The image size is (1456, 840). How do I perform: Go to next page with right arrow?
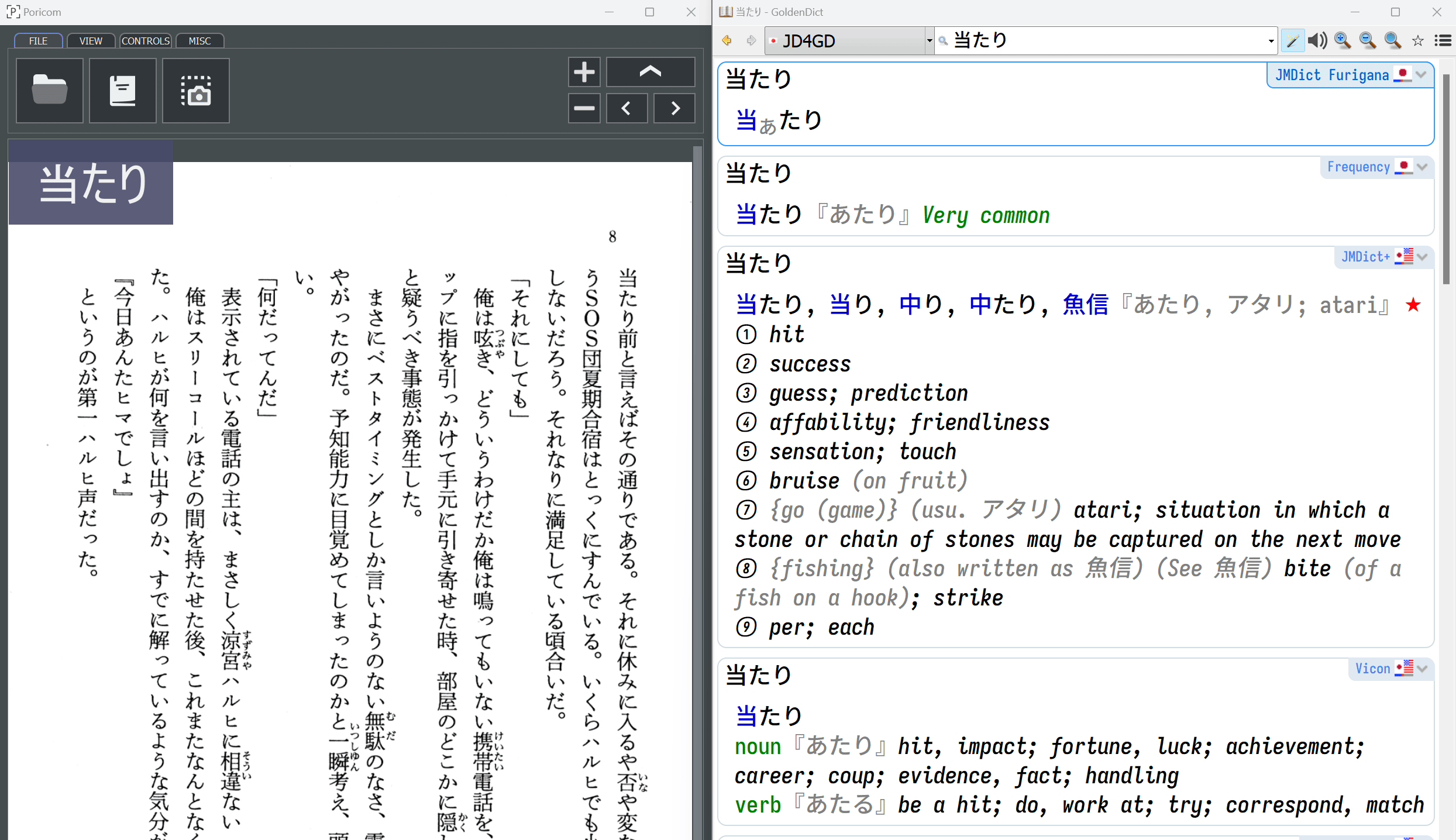coord(674,108)
